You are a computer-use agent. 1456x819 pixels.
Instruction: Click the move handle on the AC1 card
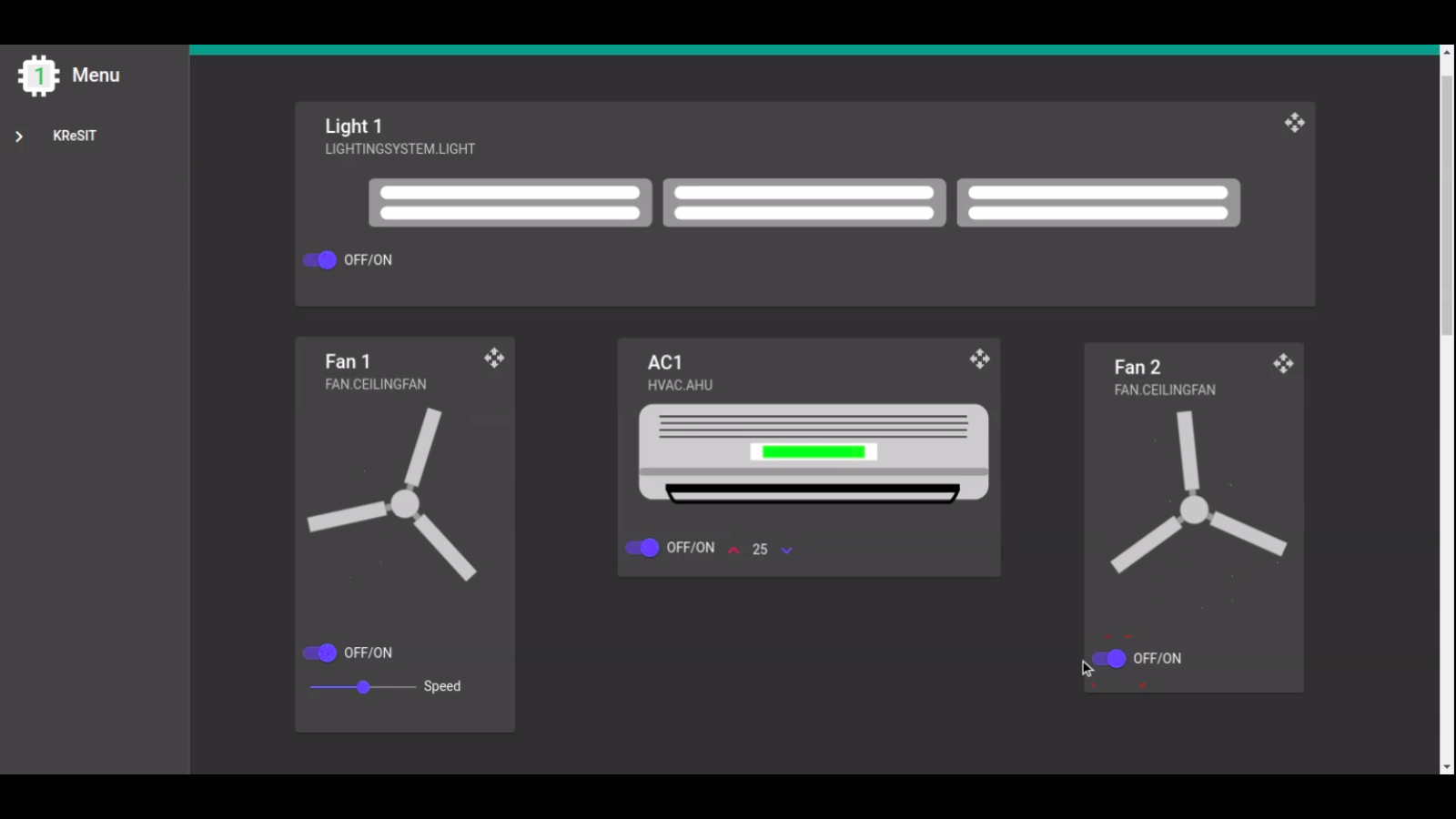pos(980,359)
